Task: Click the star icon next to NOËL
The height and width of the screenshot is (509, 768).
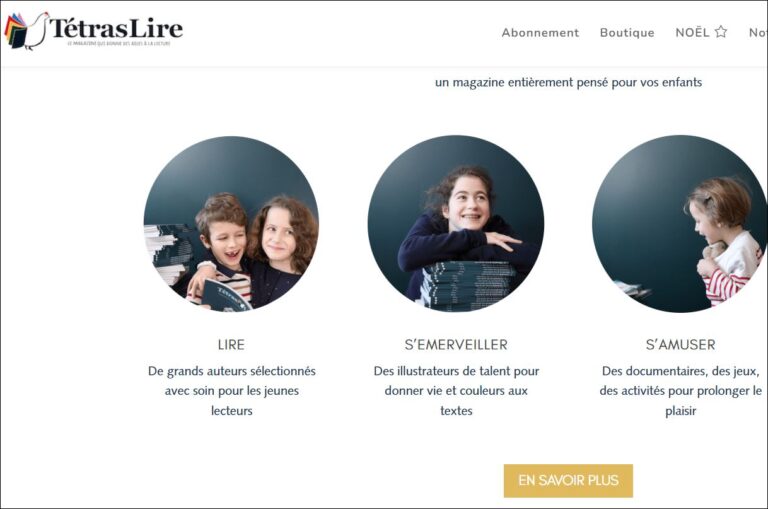Action: (x=720, y=32)
